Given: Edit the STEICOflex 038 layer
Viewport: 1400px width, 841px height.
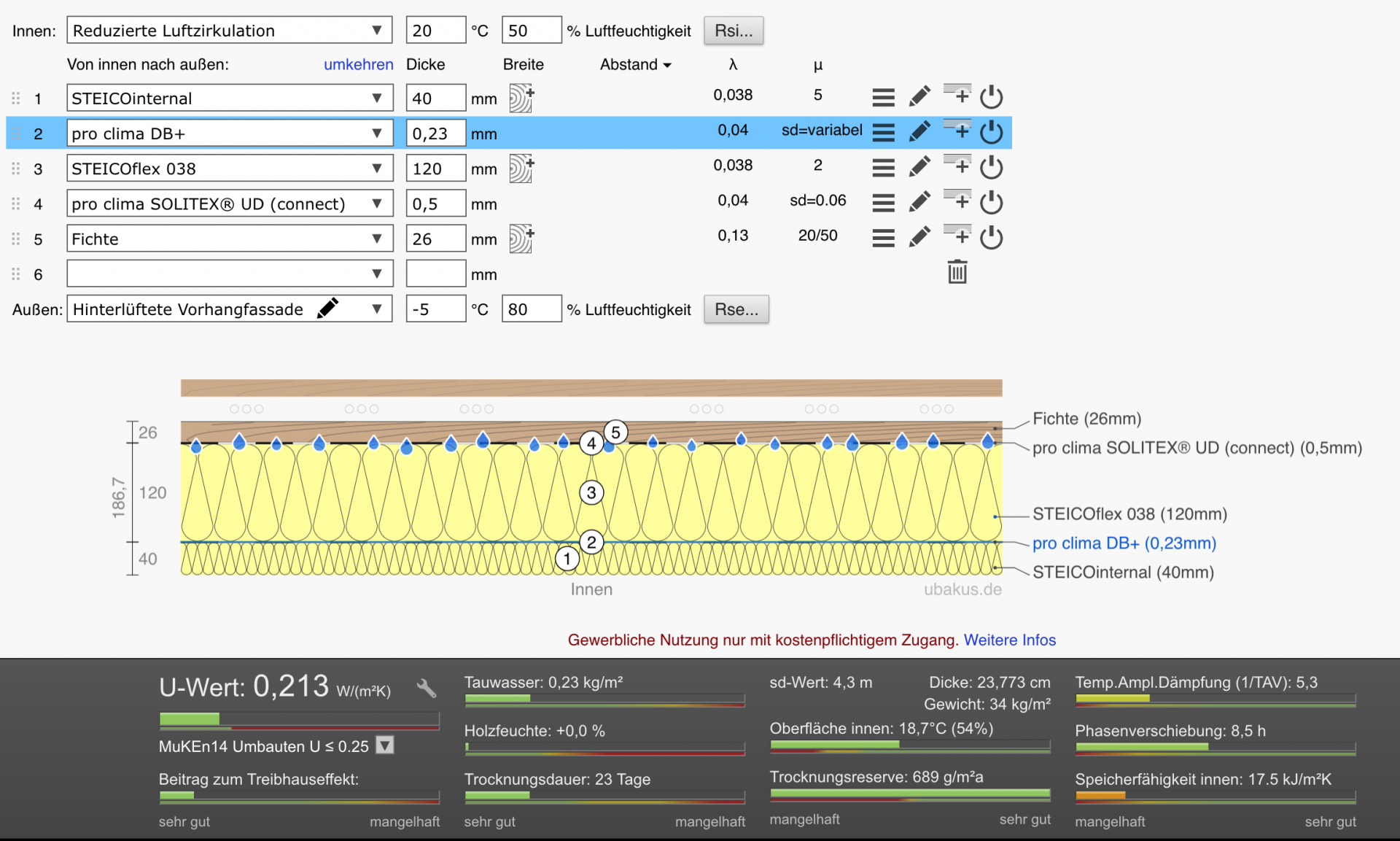Looking at the screenshot, I should pyautogui.click(x=919, y=166).
